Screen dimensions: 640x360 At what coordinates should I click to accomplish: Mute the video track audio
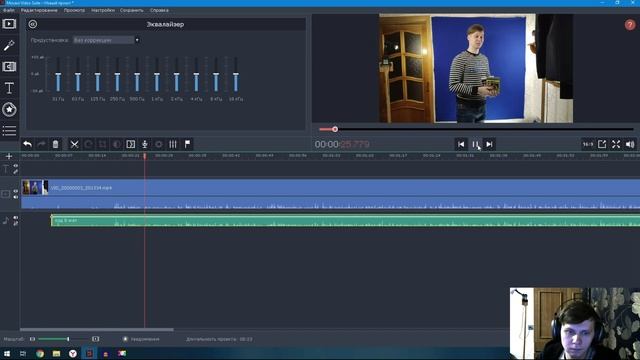(16, 197)
